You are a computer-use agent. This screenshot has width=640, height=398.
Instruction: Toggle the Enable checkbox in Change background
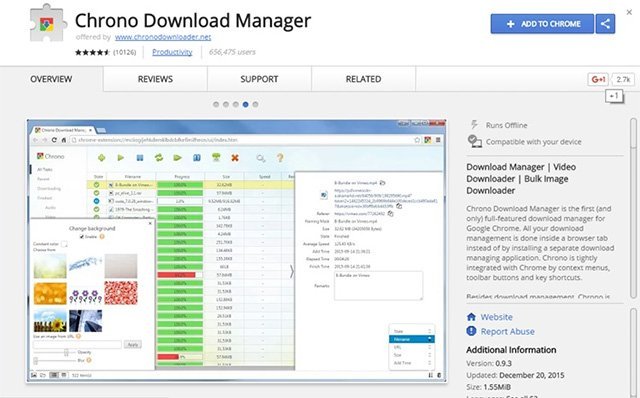82,237
